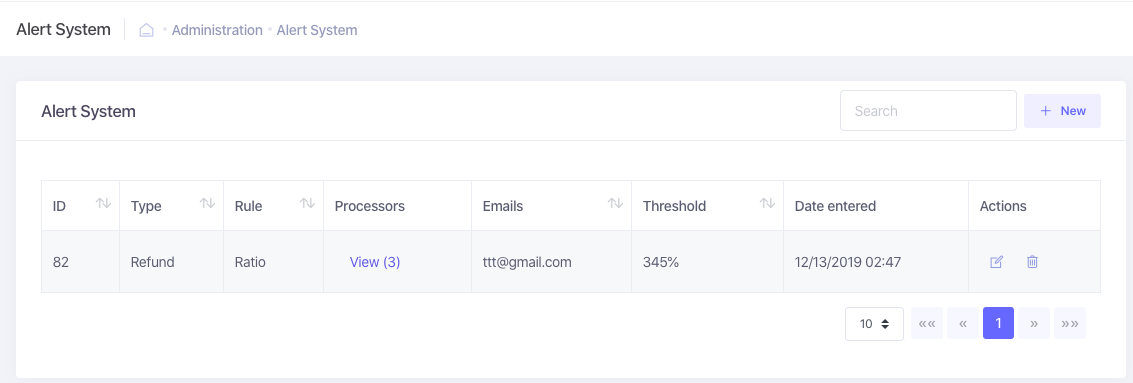
Task: Delete alert 82 using the trash icon
Action: (1033, 262)
